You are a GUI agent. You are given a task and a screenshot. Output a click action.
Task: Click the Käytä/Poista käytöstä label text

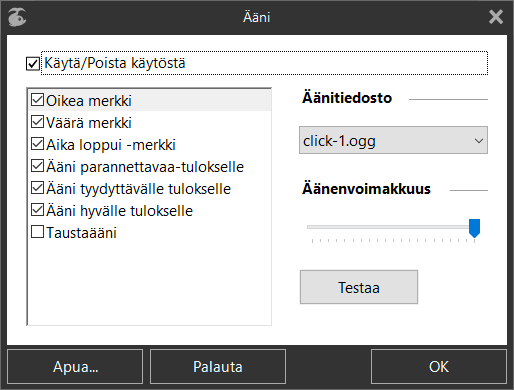(115, 63)
